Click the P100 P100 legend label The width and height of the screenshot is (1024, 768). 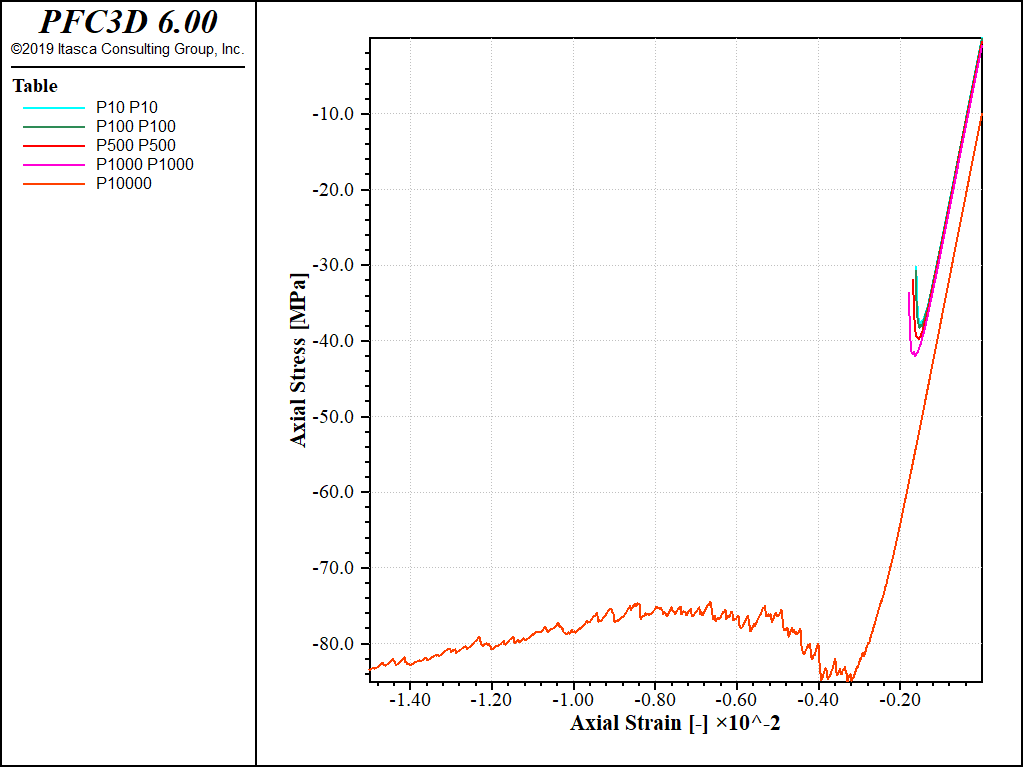(x=136, y=127)
